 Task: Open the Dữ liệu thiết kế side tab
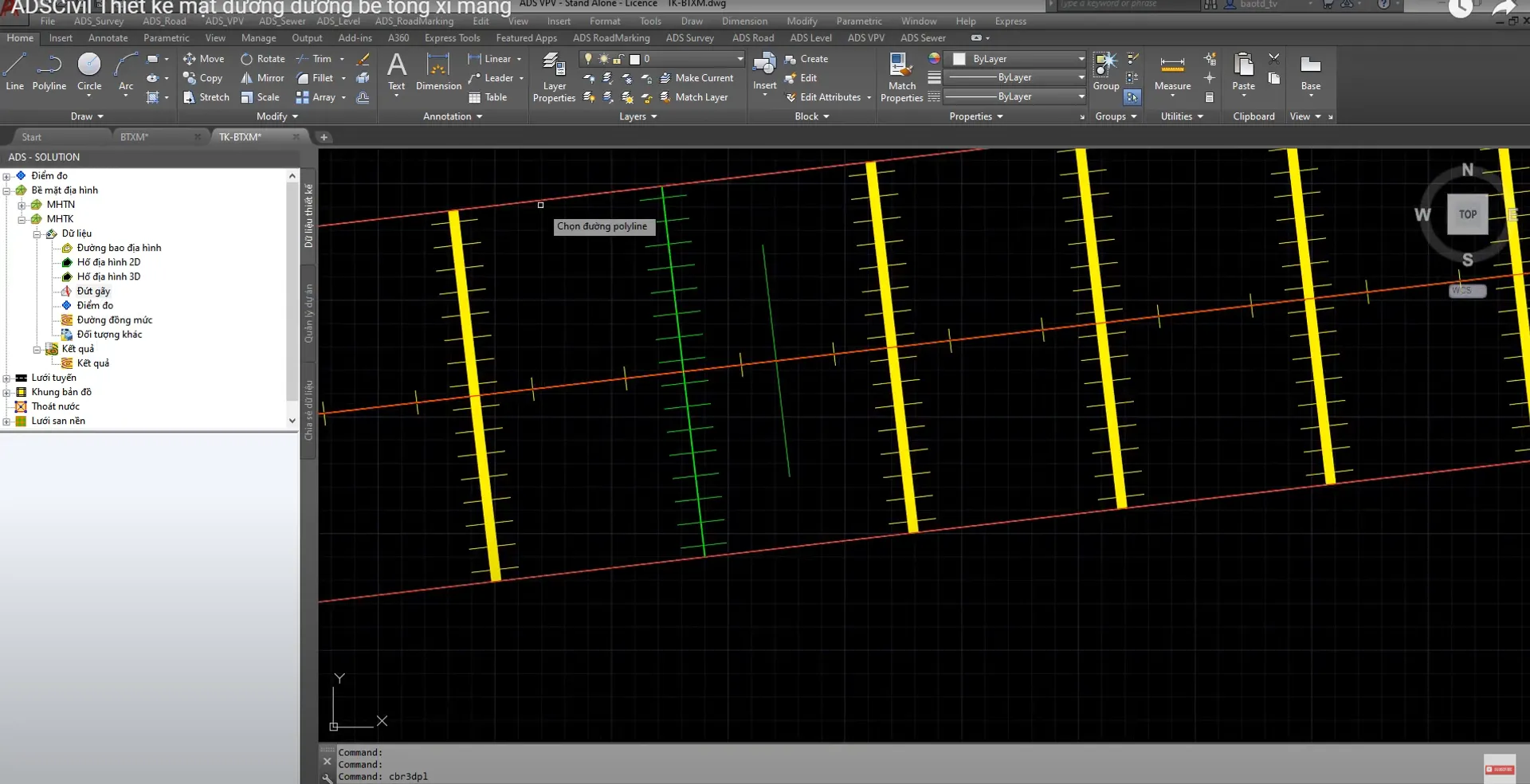pyautogui.click(x=309, y=216)
